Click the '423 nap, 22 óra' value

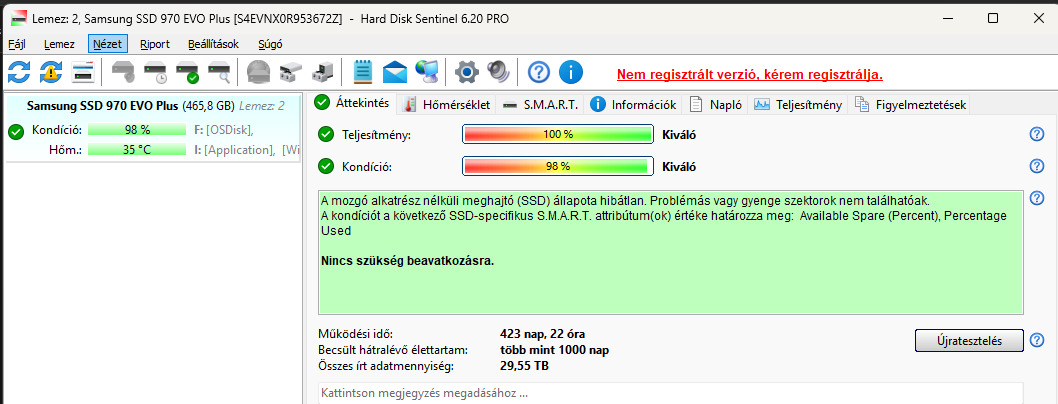point(542,334)
